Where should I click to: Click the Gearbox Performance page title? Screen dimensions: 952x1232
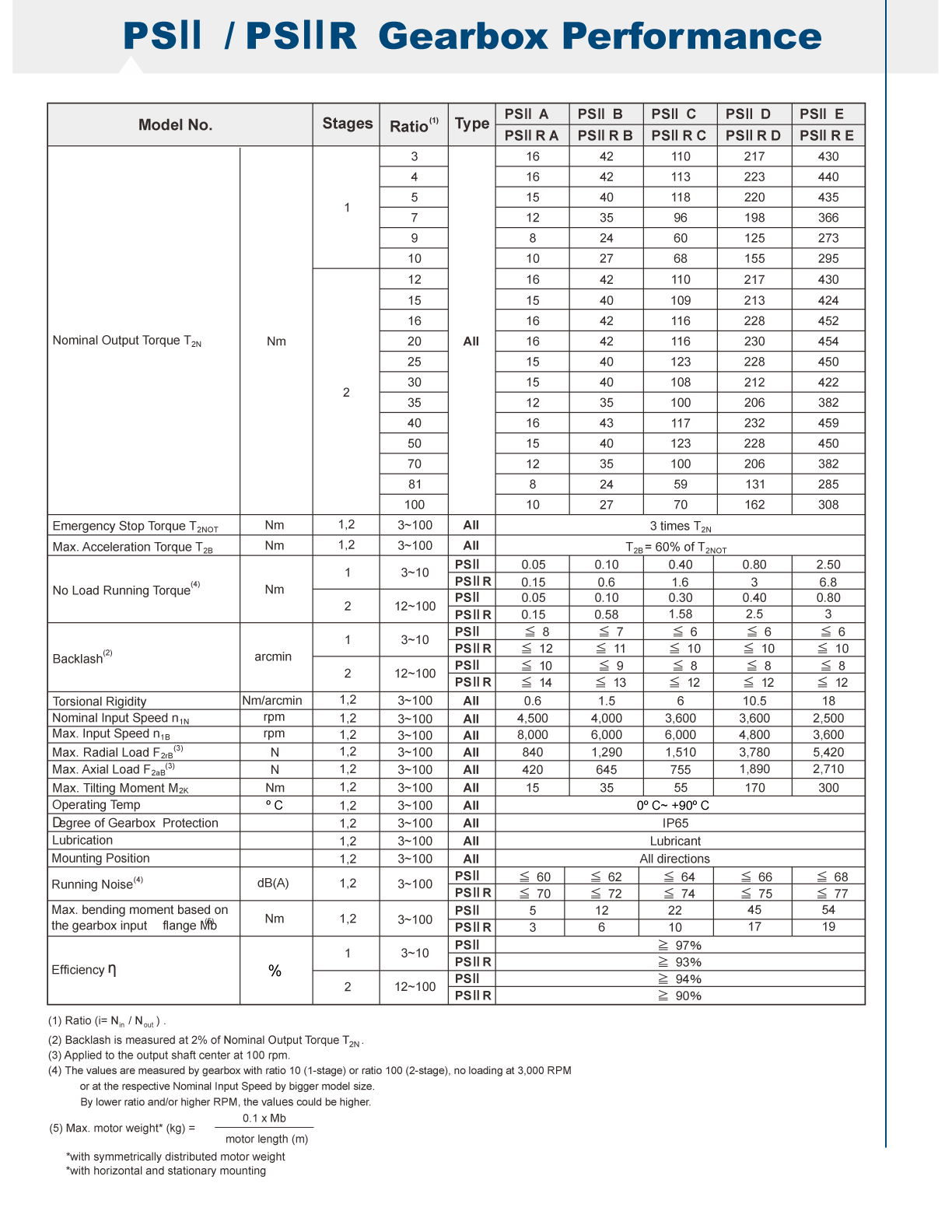(472, 36)
